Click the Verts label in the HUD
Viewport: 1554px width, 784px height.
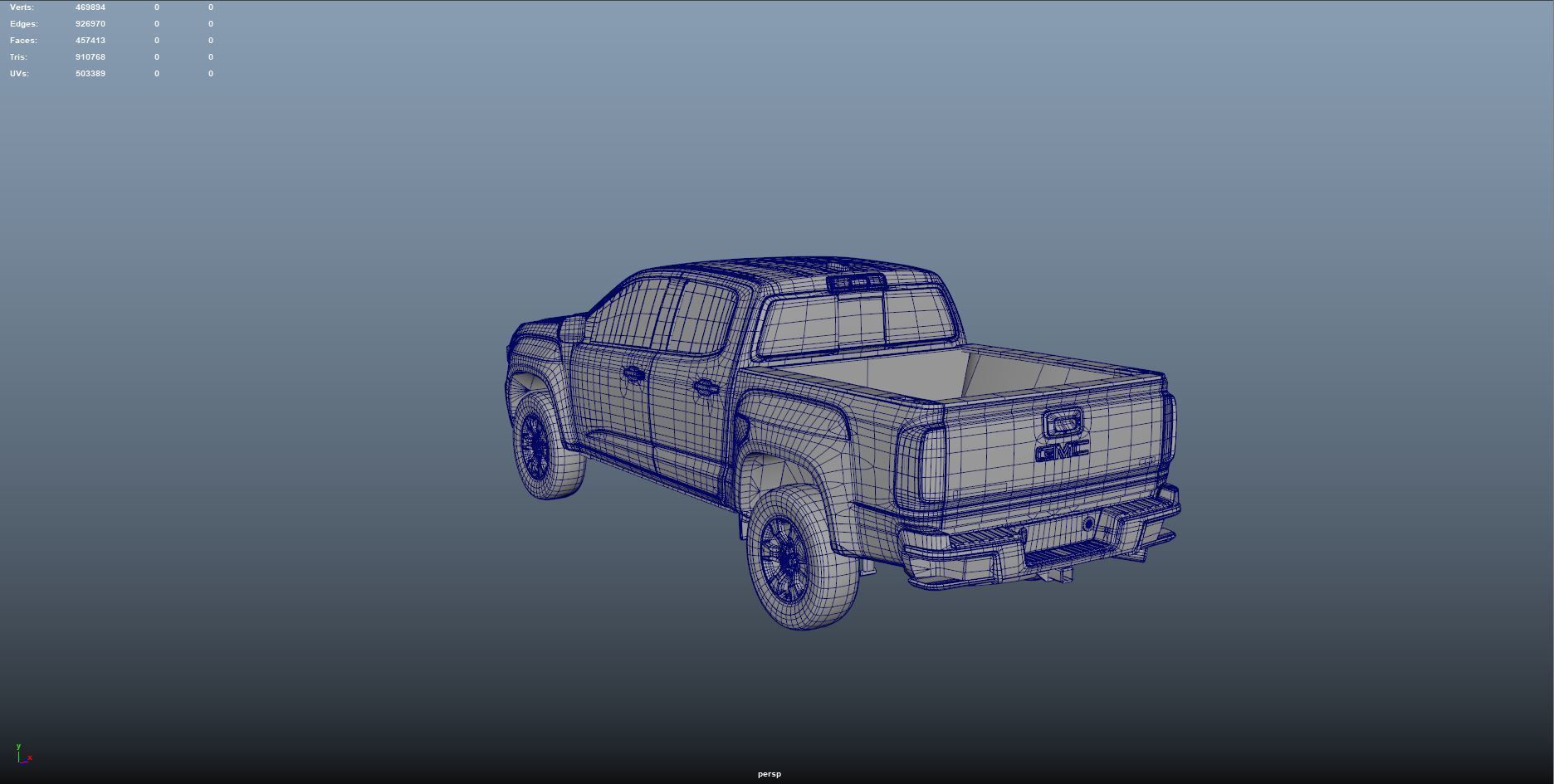[x=22, y=7]
